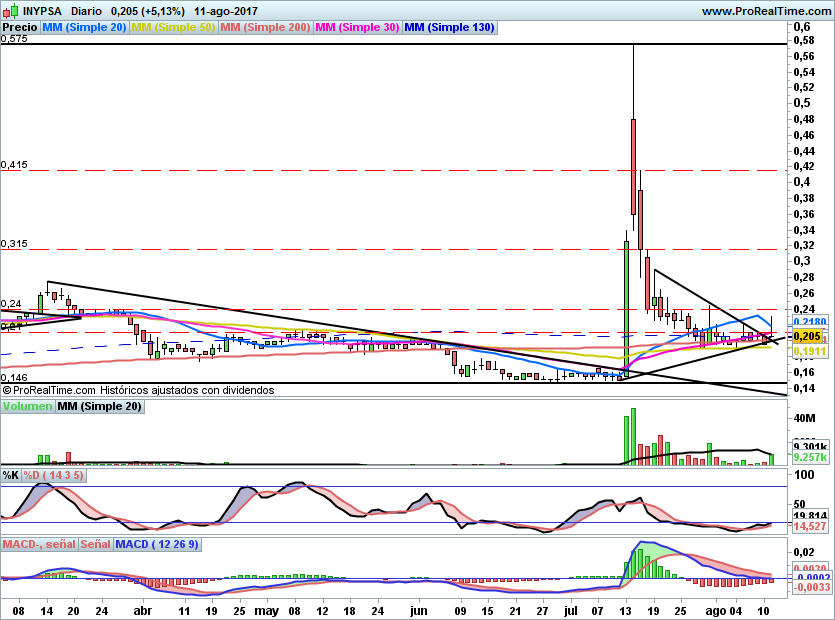Image resolution: width=835 pixels, height=620 pixels.
Task: Click the 0,575 resistance line label
Action: [14, 39]
